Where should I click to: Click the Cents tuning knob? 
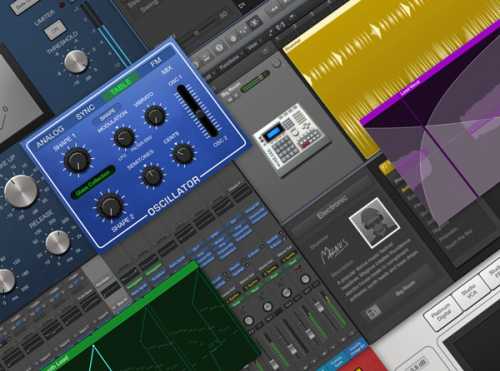pos(182,153)
